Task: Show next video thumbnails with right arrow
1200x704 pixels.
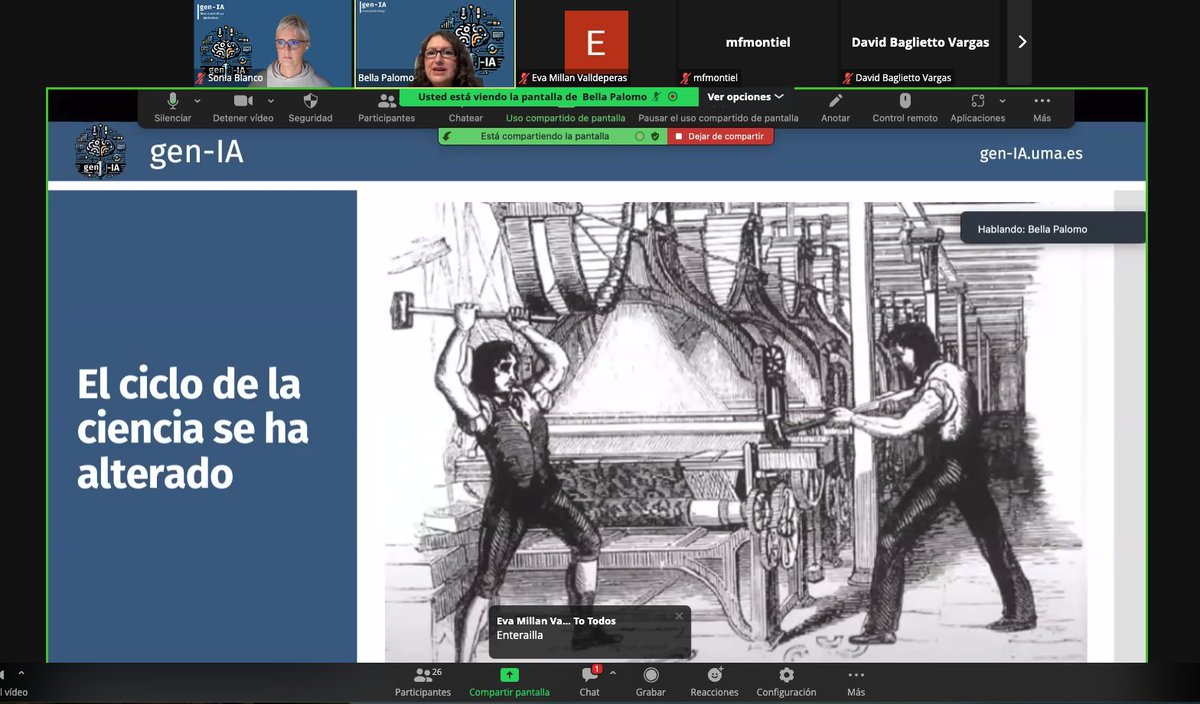Action: 1021,42
